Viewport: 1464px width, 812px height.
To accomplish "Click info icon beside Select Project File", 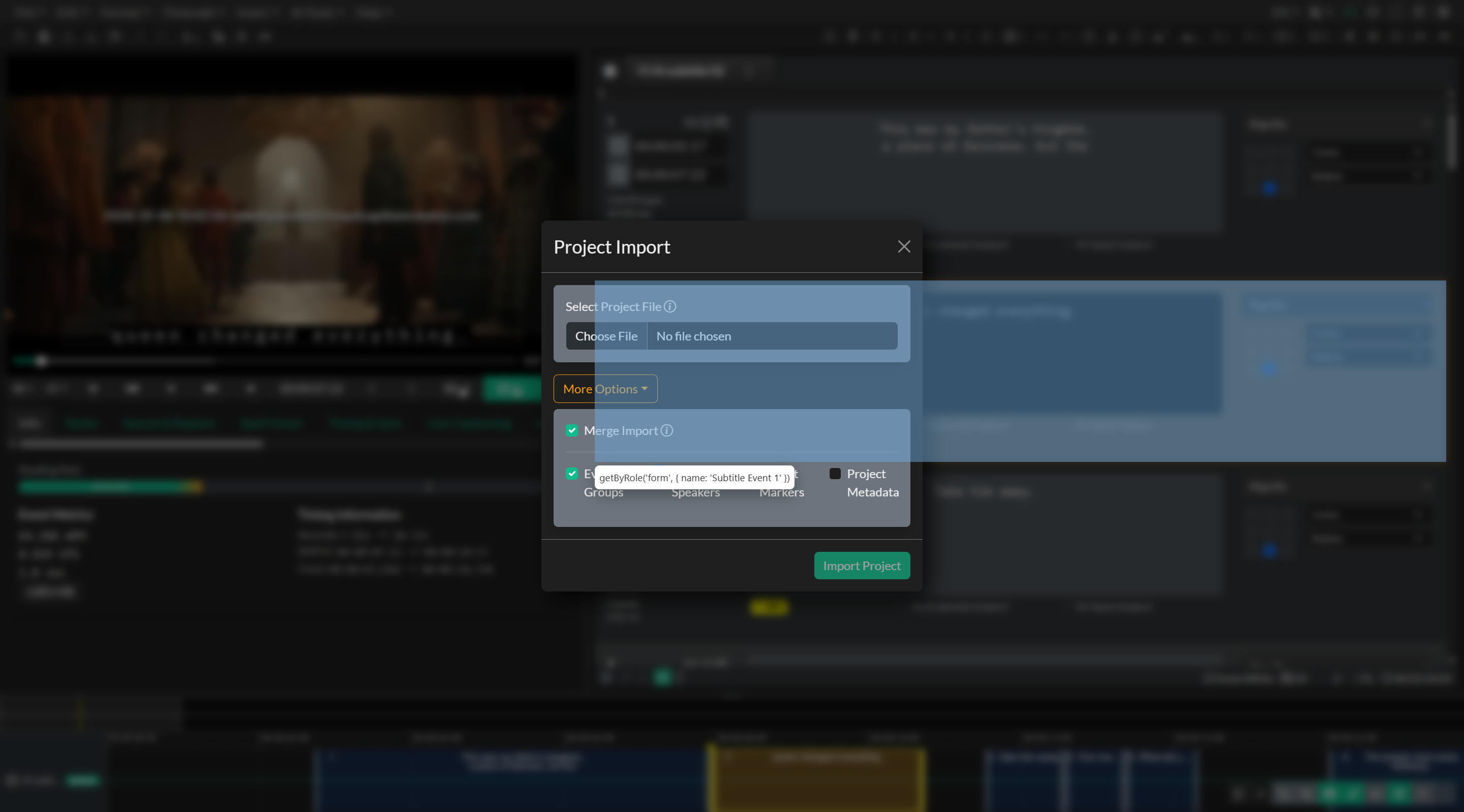I will click(x=670, y=307).
